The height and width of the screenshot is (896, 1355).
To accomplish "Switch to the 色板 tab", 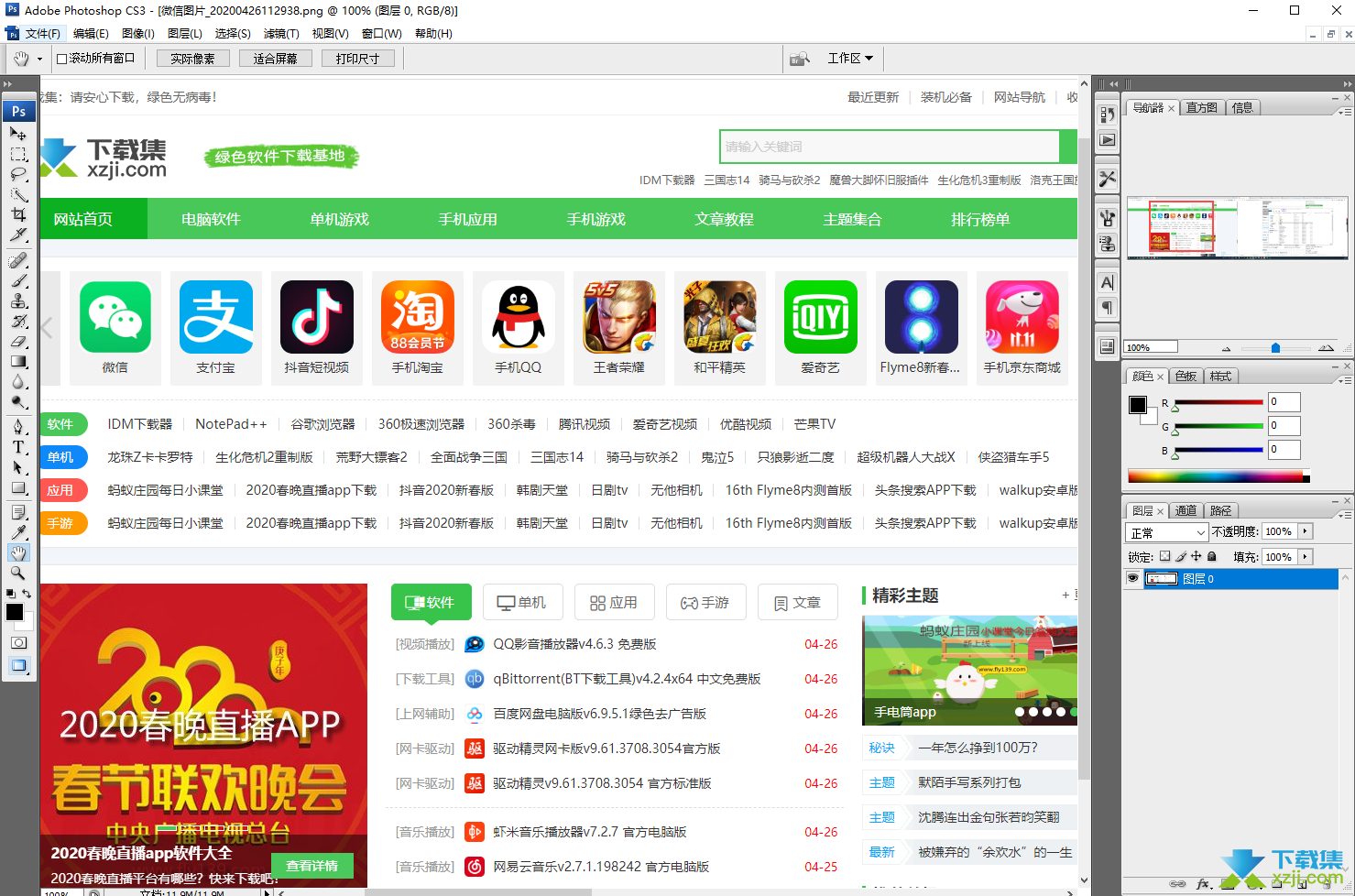I will click(1186, 376).
